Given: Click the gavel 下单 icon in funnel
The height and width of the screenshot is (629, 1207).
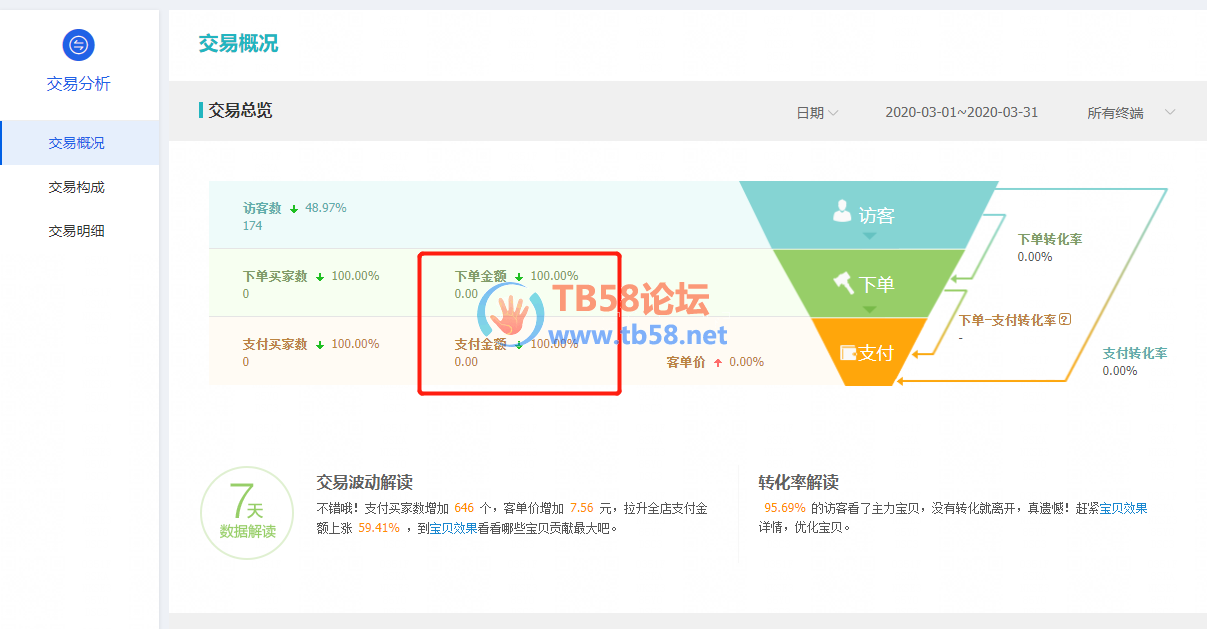Looking at the screenshot, I should point(844,283).
